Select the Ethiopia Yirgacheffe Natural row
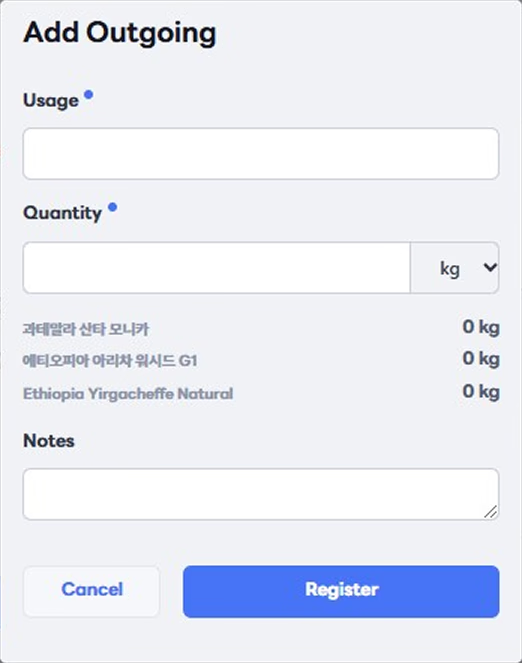 click(261, 392)
